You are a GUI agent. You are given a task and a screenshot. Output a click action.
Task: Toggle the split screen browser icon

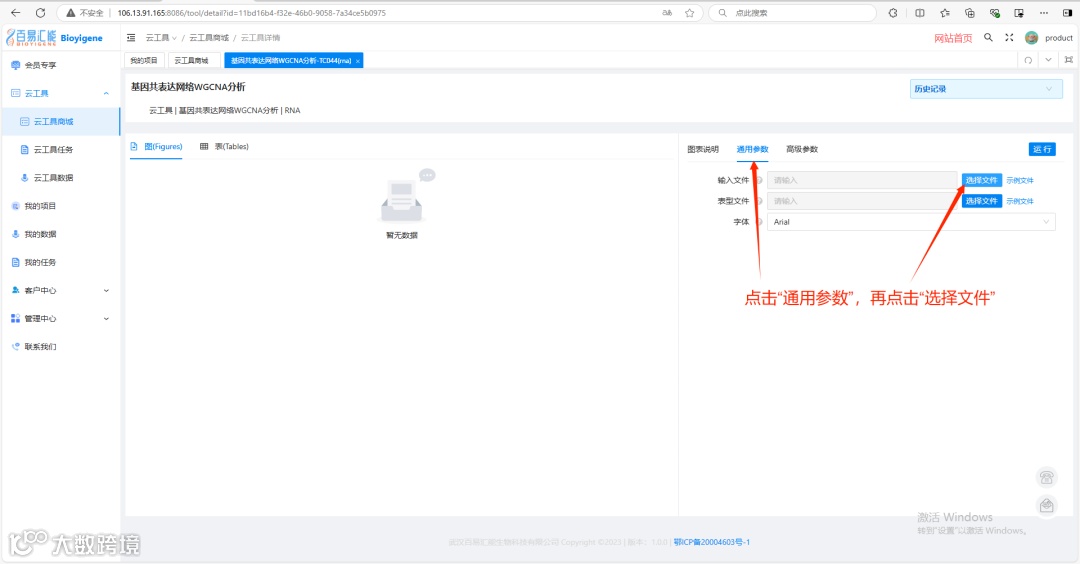point(920,12)
